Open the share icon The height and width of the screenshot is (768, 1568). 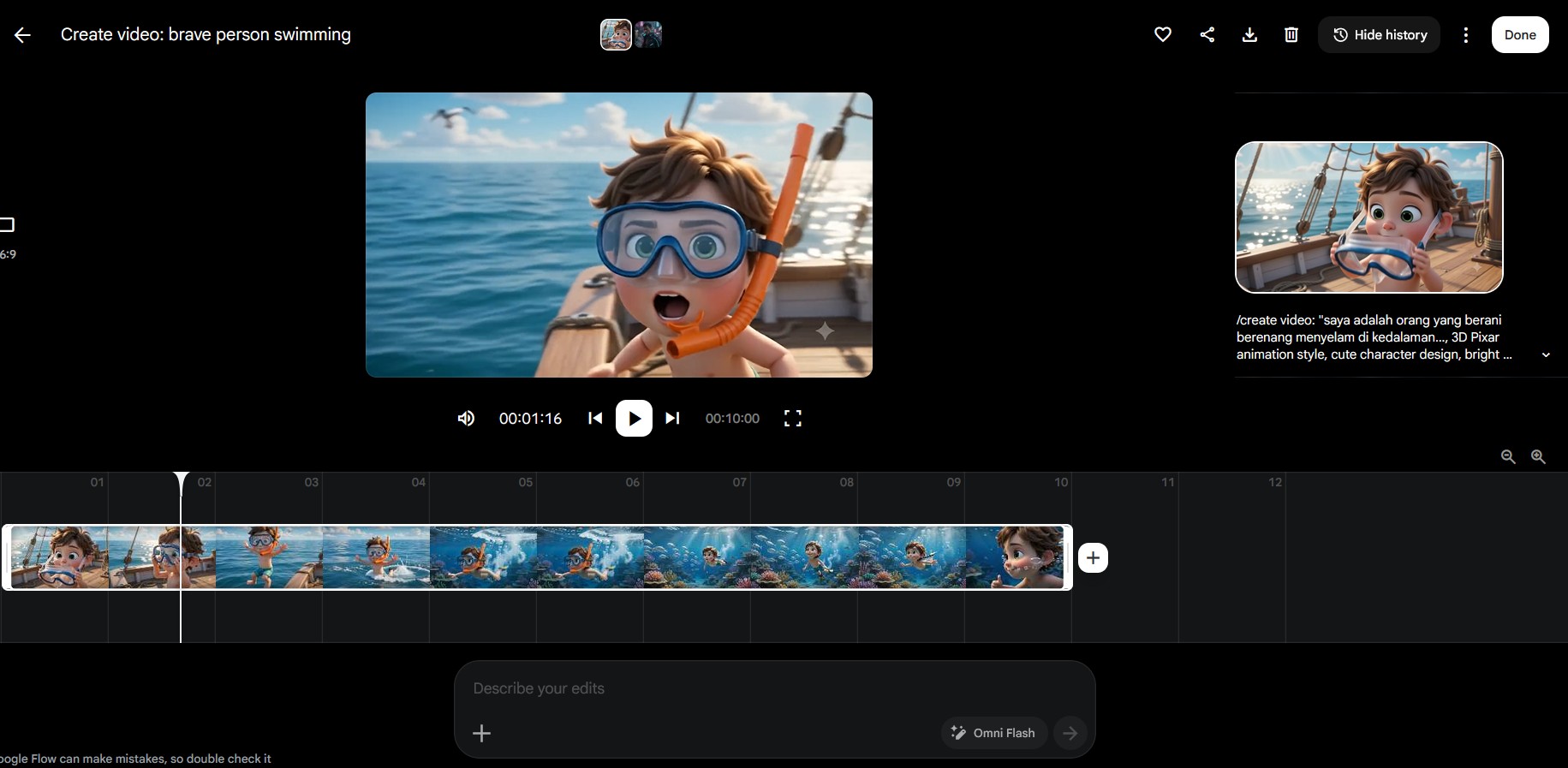coord(1207,35)
